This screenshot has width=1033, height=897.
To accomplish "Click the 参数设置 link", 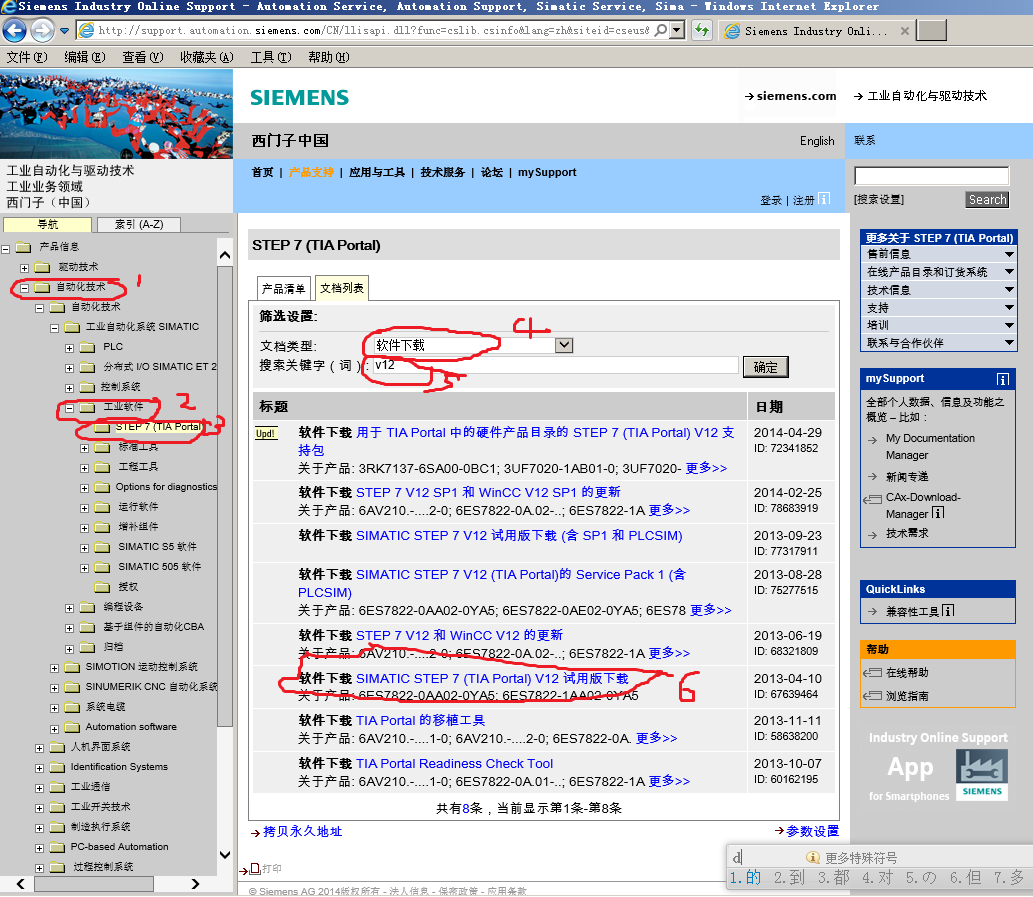I will pos(812,832).
